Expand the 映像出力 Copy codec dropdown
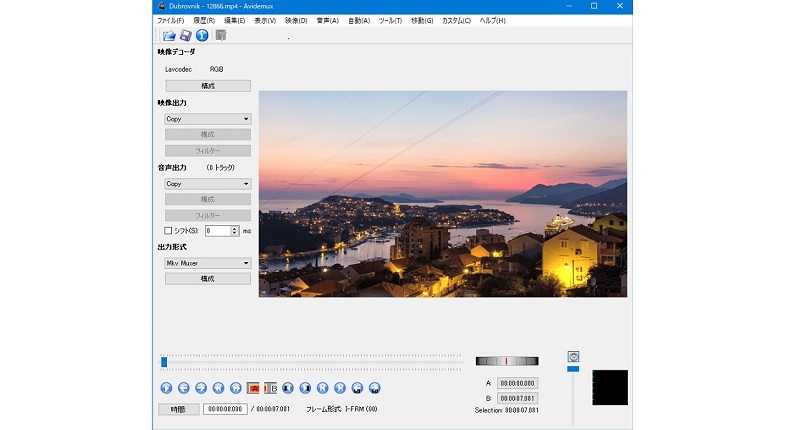 click(207, 118)
